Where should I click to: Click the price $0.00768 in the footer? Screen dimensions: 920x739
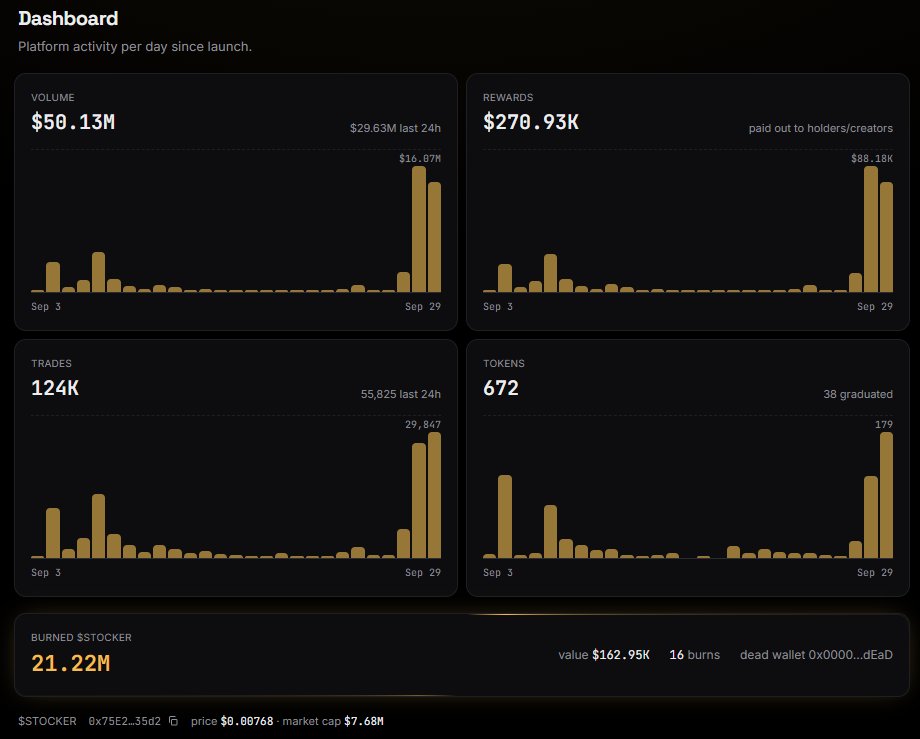tap(246, 721)
